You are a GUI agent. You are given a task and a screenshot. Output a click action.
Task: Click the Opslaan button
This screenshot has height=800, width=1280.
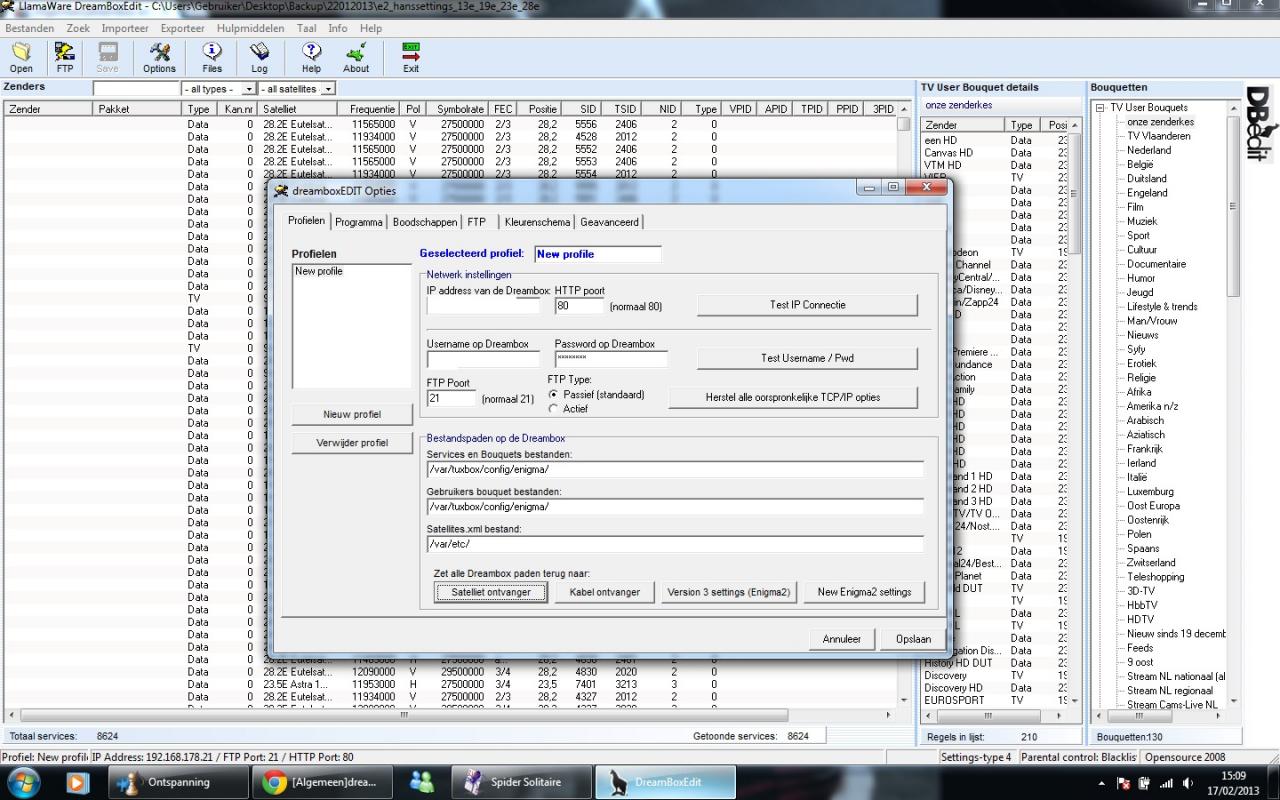[913, 639]
